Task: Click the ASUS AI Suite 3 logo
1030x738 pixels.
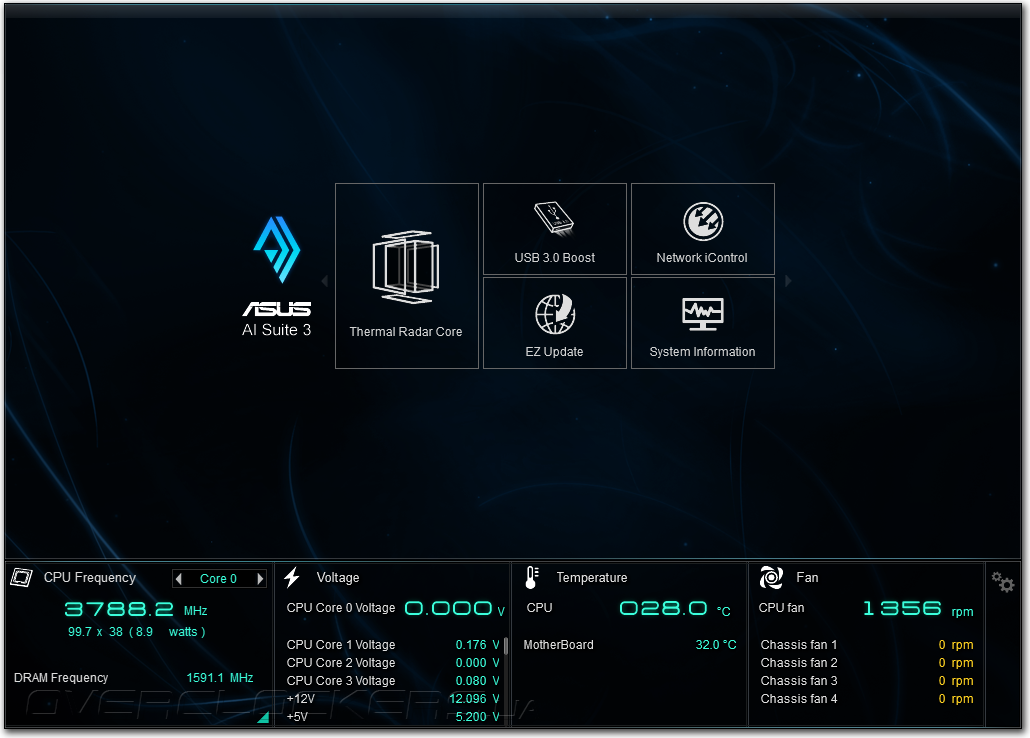Action: pyautogui.click(x=277, y=277)
